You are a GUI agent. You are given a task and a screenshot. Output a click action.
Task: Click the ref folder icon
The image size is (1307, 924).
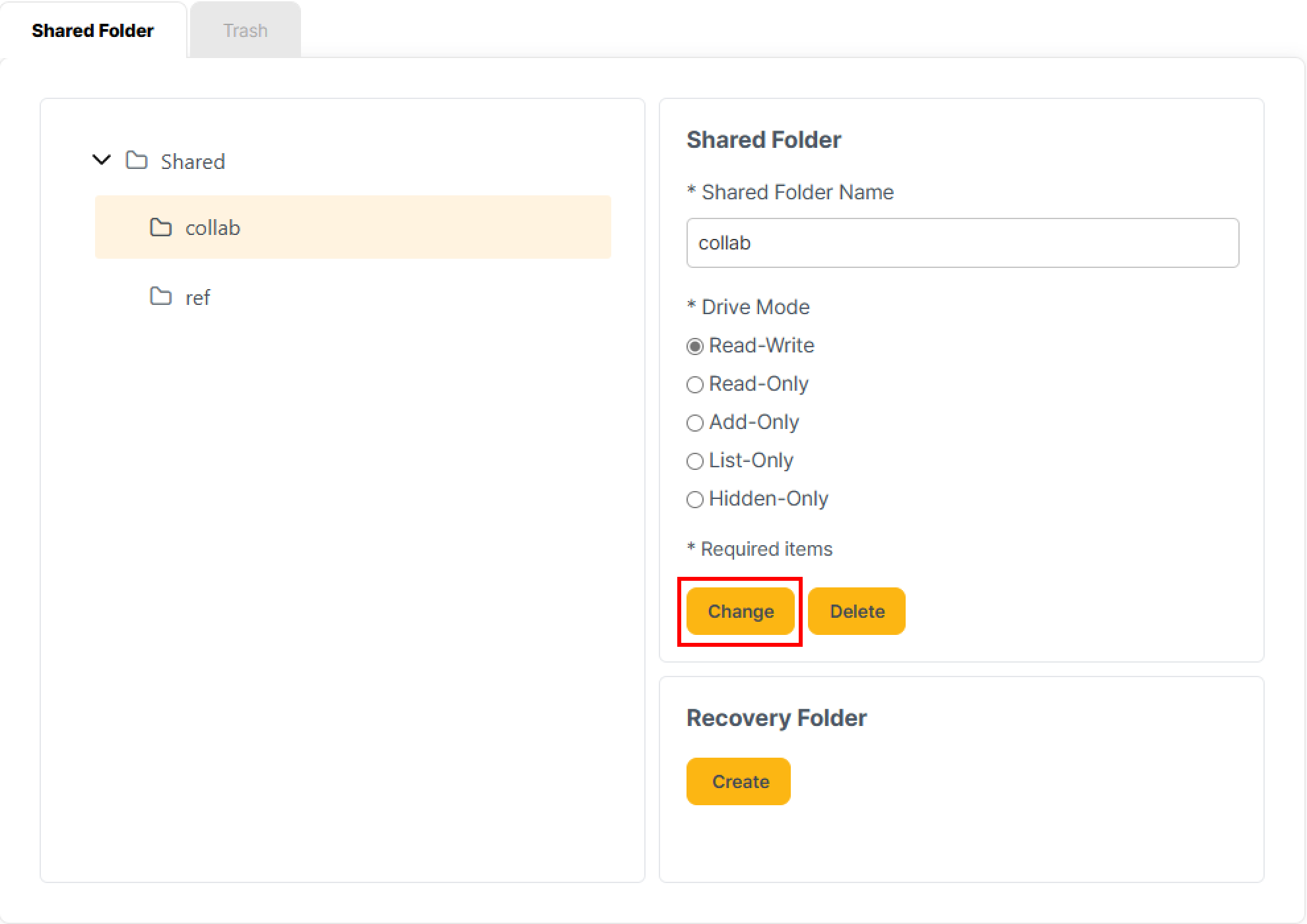coord(161,297)
